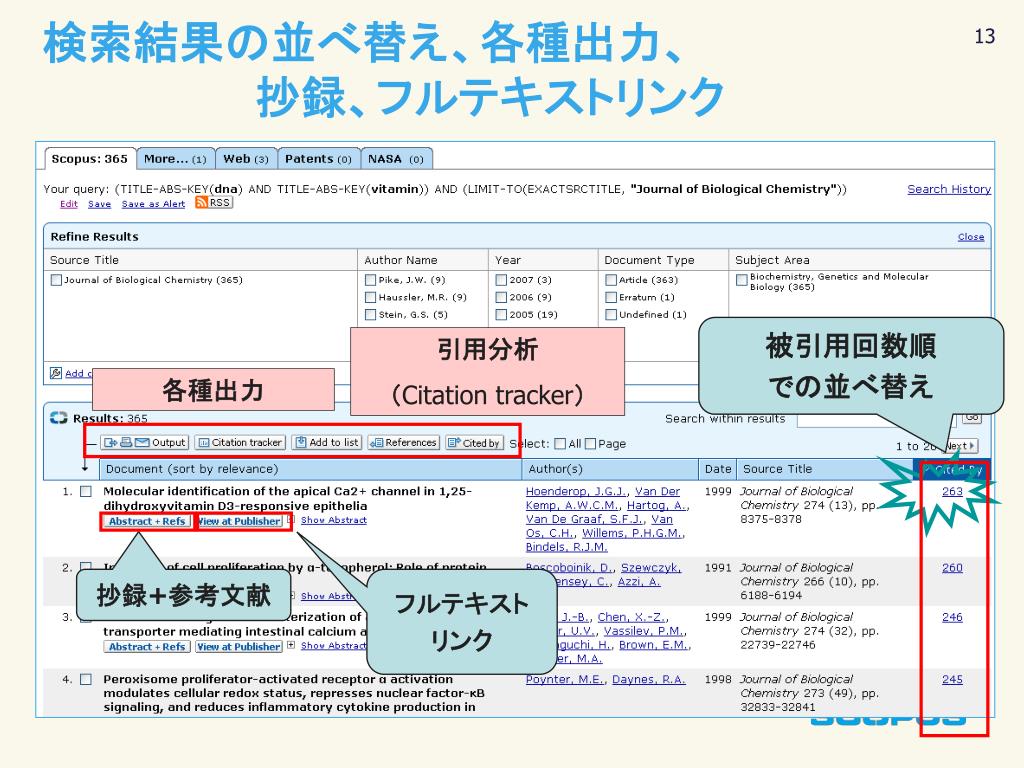This screenshot has width=1024, height=768.
Task: Tick the Select All checkbox
Action: 560,444
